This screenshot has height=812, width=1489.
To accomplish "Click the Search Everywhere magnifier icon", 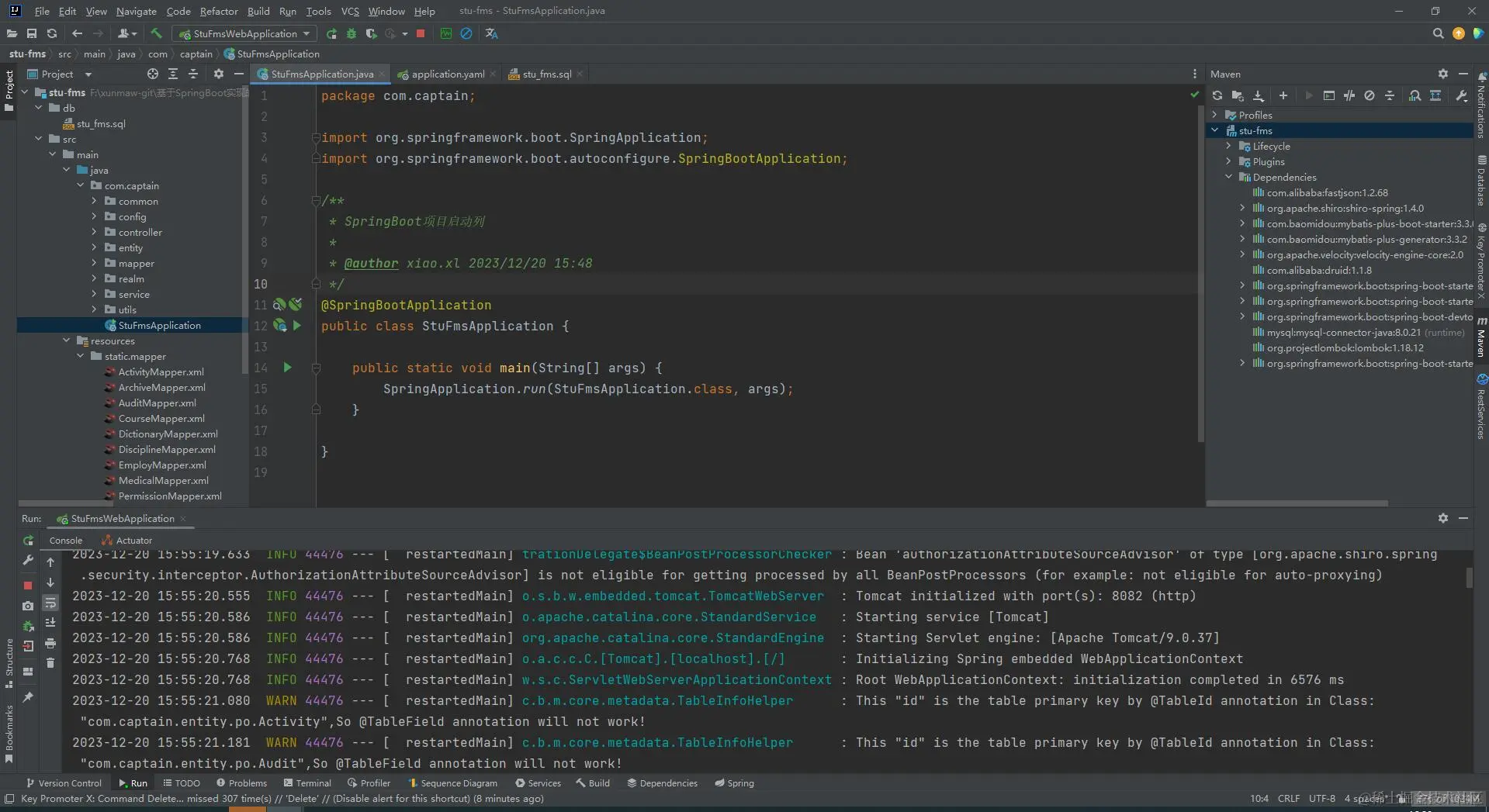I will tap(1438, 33).
